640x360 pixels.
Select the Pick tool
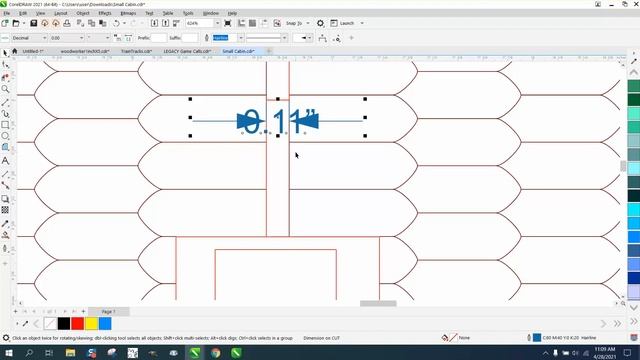point(5,53)
